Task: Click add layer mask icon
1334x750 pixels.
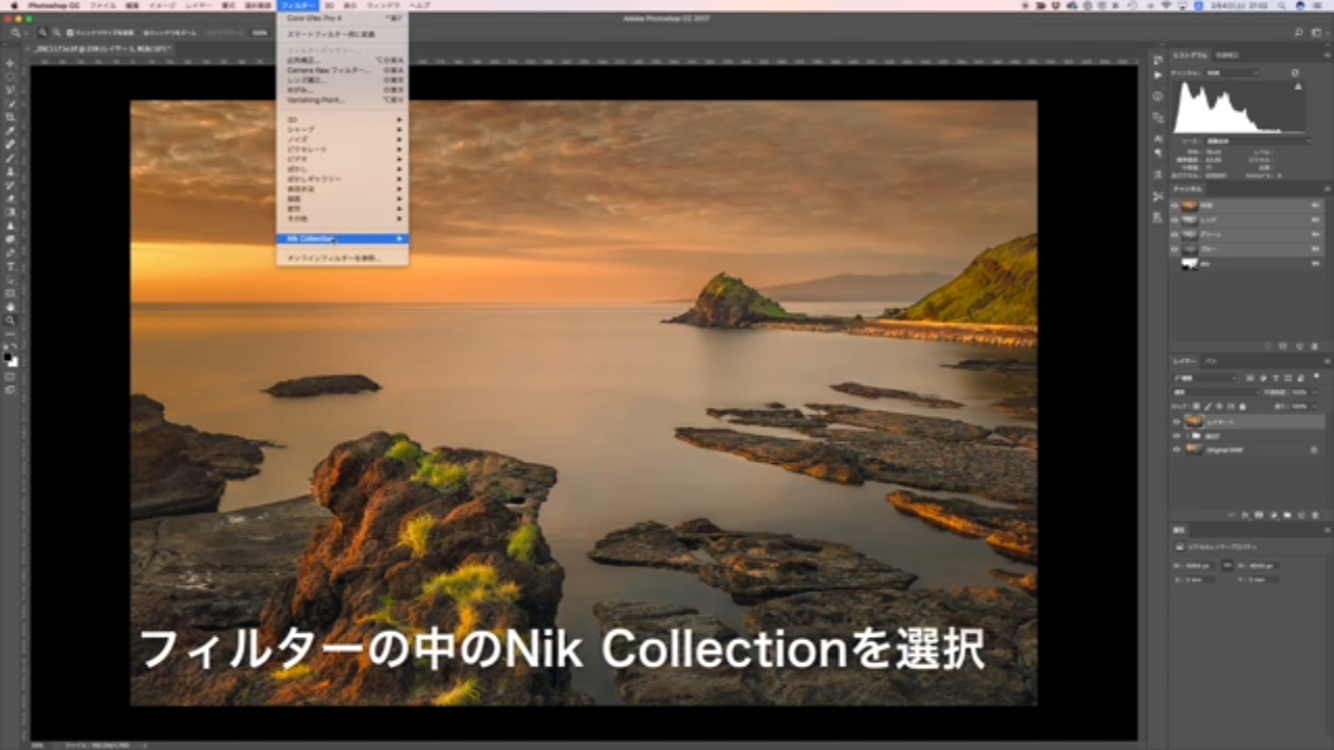Action: click(x=1259, y=514)
